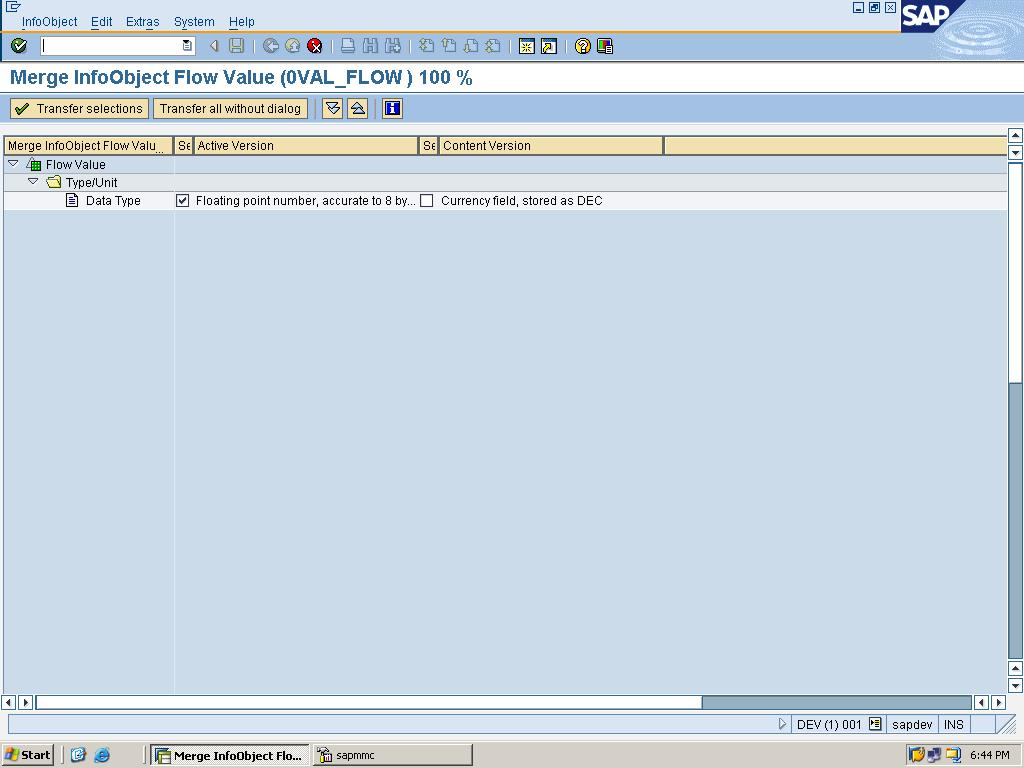
Task: Click the green Enter checkmark icon
Action: (19, 46)
